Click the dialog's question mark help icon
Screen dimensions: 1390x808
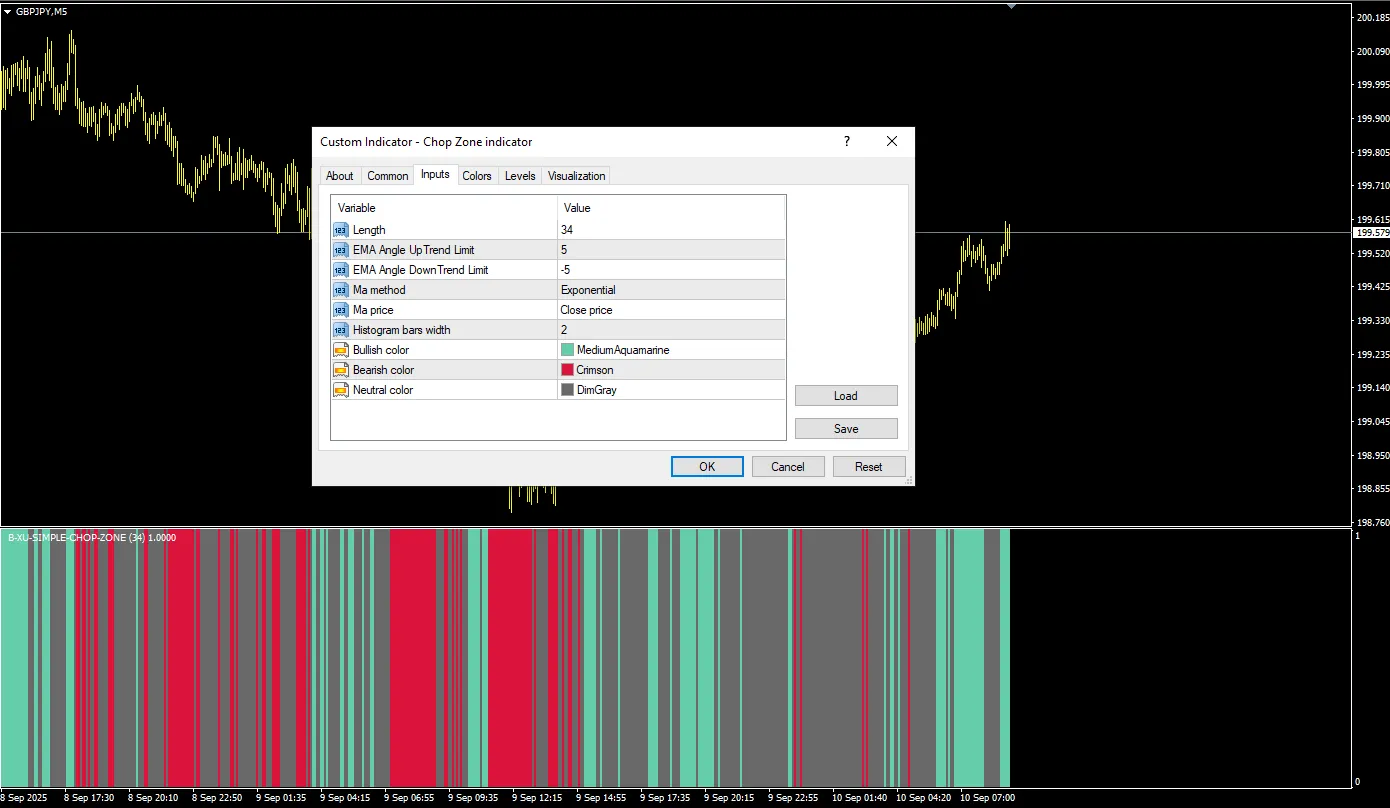pyautogui.click(x=847, y=142)
